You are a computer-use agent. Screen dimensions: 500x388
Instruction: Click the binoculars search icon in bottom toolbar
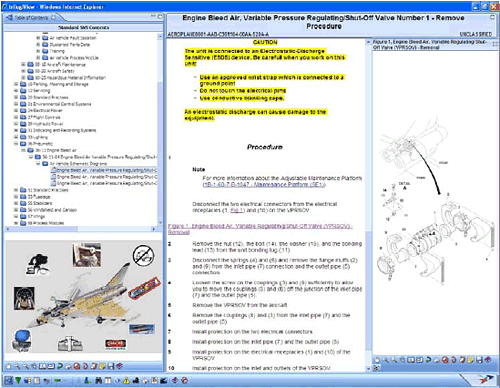click(x=99, y=380)
